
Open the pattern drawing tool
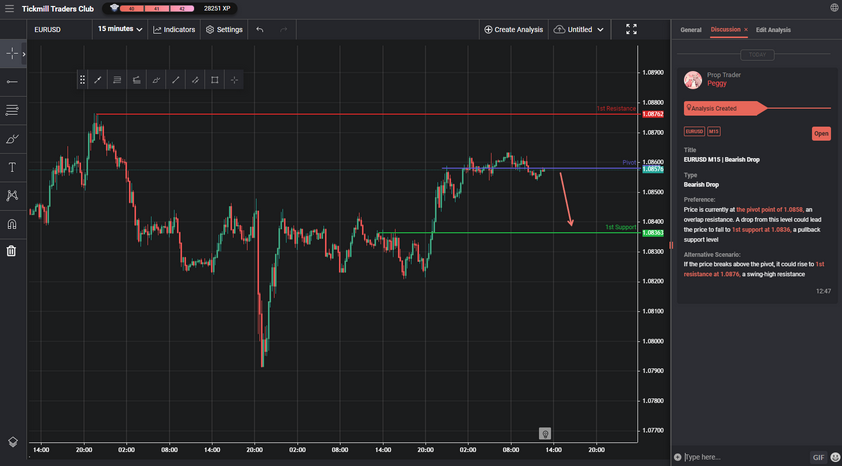(x=12, y=195)
